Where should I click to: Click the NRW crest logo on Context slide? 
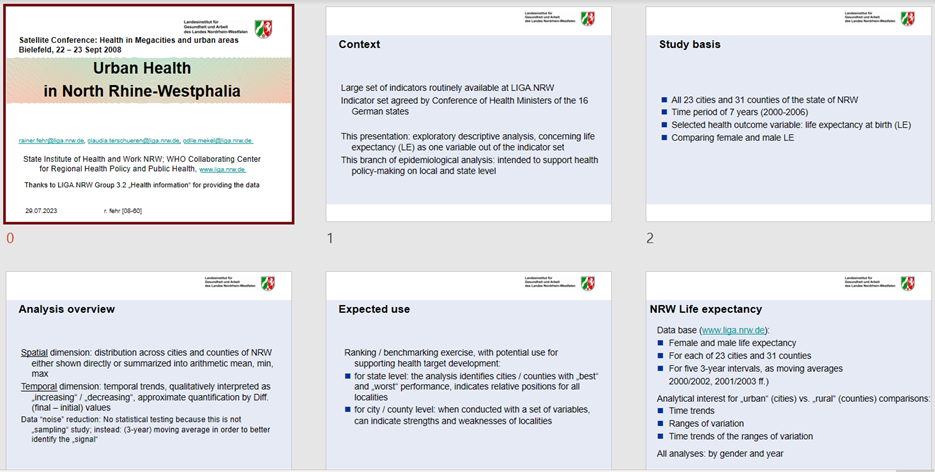588,18
